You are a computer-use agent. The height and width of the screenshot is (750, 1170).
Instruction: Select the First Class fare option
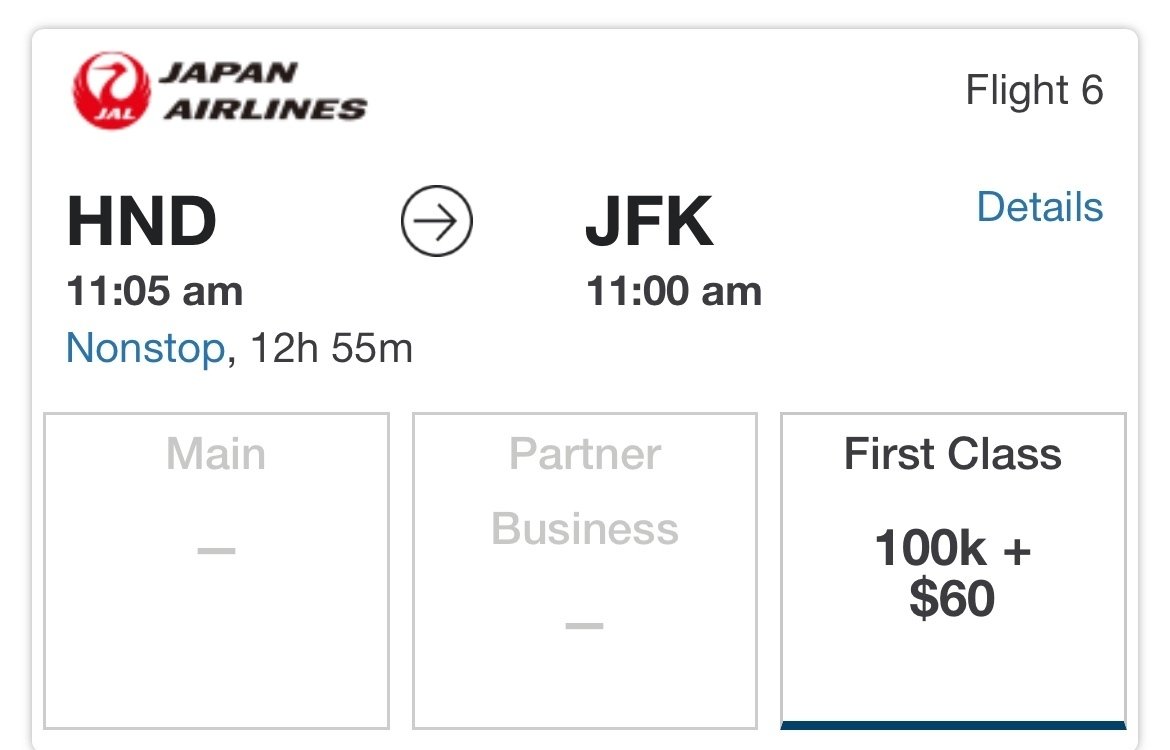coord(952,570)
